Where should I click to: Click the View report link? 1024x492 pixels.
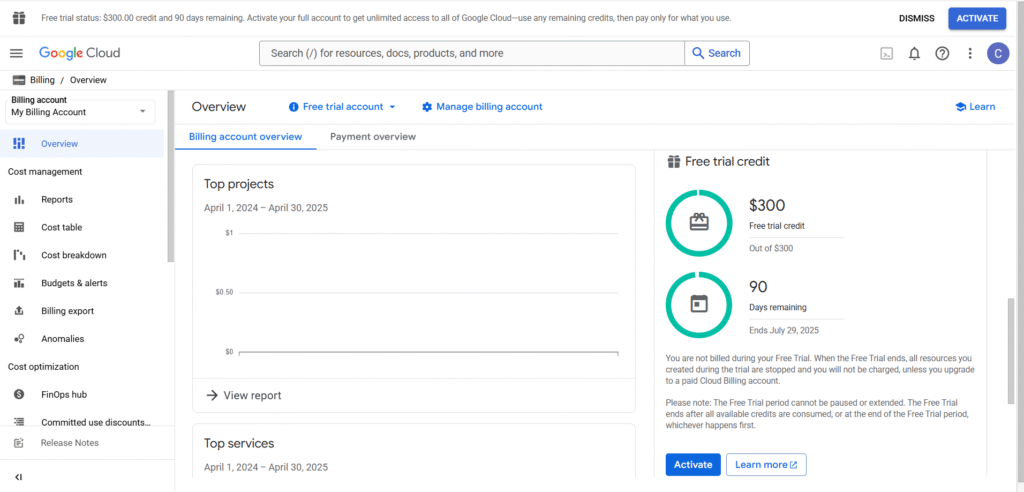coord(244,395)
